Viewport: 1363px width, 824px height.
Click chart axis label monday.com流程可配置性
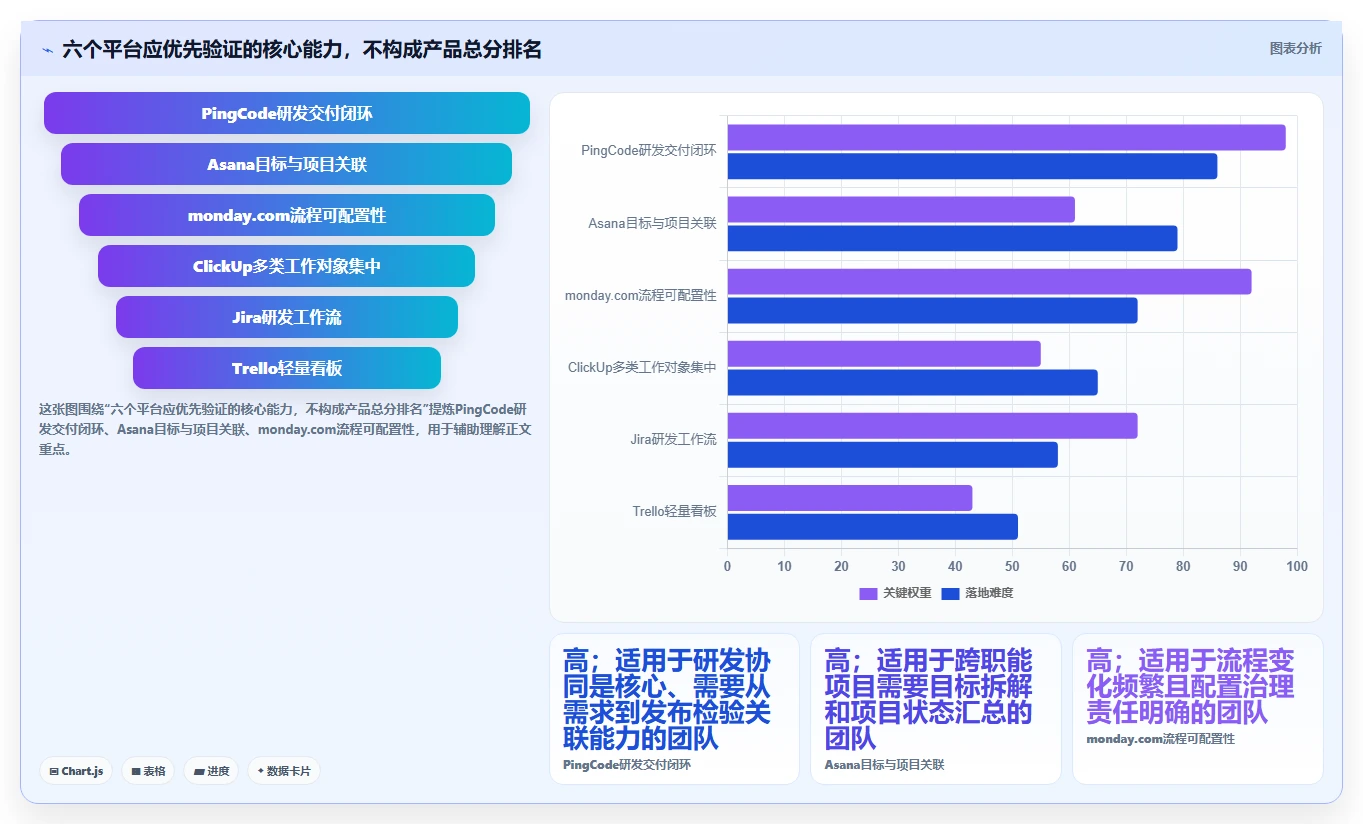(x=641, y=295)
